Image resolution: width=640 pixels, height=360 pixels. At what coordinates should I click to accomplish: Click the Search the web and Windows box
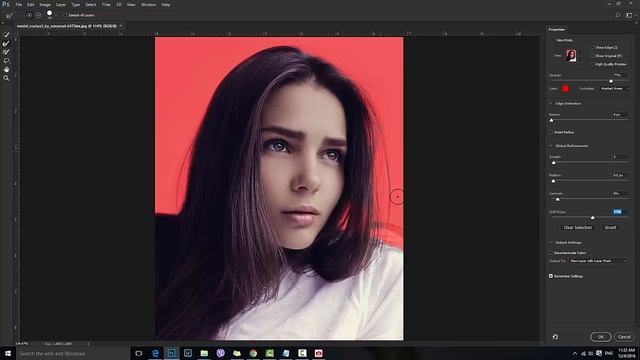[x=73, y=353]
